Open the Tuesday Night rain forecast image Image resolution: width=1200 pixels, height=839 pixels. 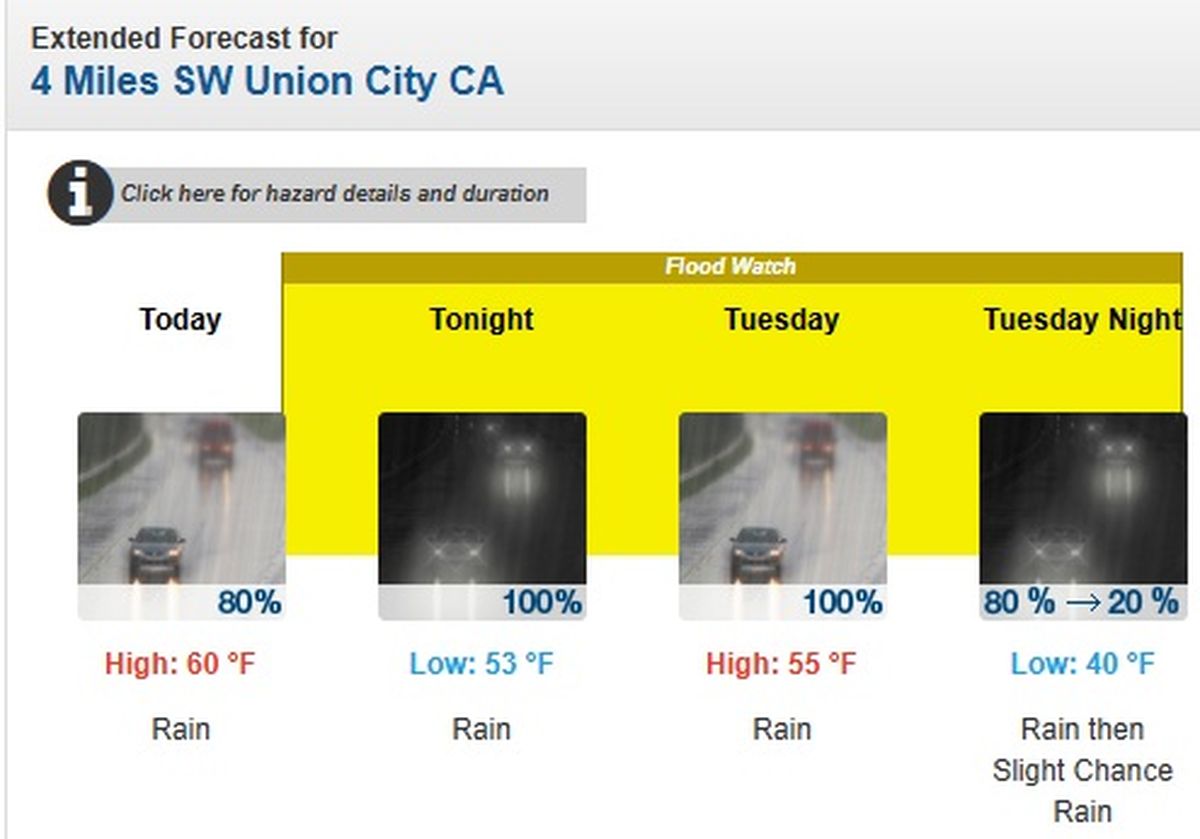tap(1082, 498)
